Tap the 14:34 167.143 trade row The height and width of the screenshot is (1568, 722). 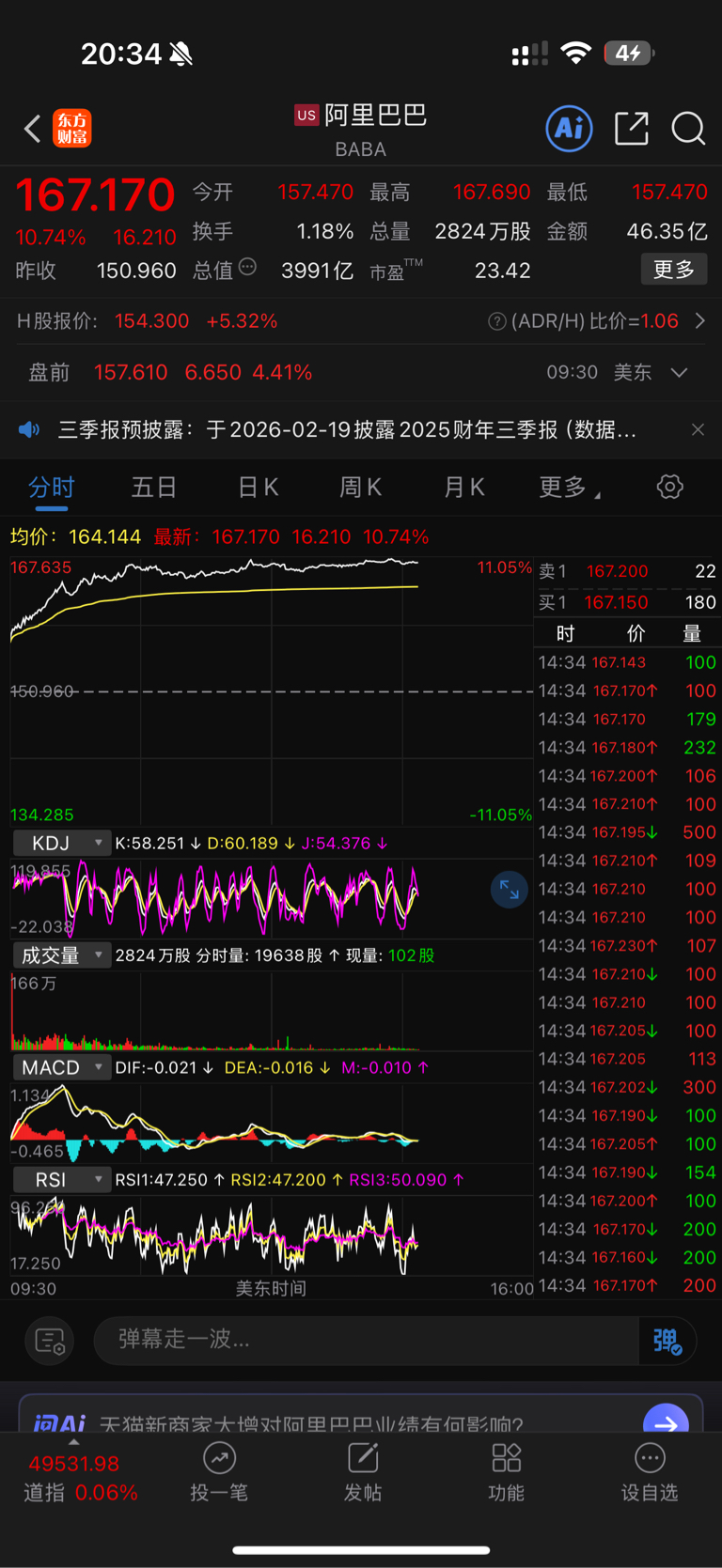(x=627, y=662)
